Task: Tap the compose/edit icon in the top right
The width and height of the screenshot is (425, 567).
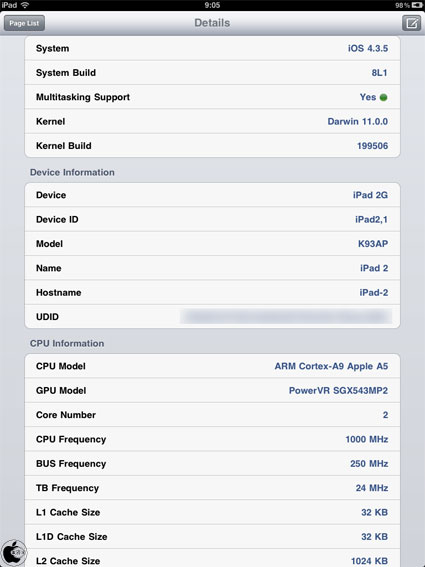Action: (412, 23)
